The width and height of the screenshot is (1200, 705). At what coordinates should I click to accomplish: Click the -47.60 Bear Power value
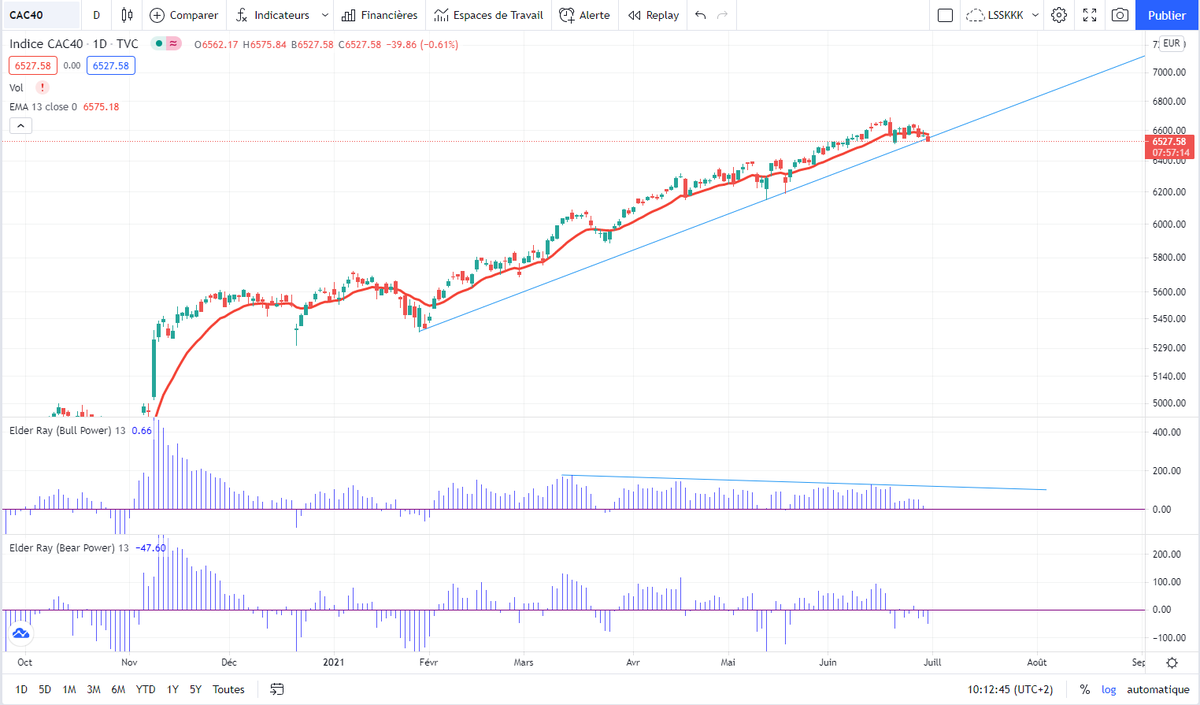coord(150,548)
